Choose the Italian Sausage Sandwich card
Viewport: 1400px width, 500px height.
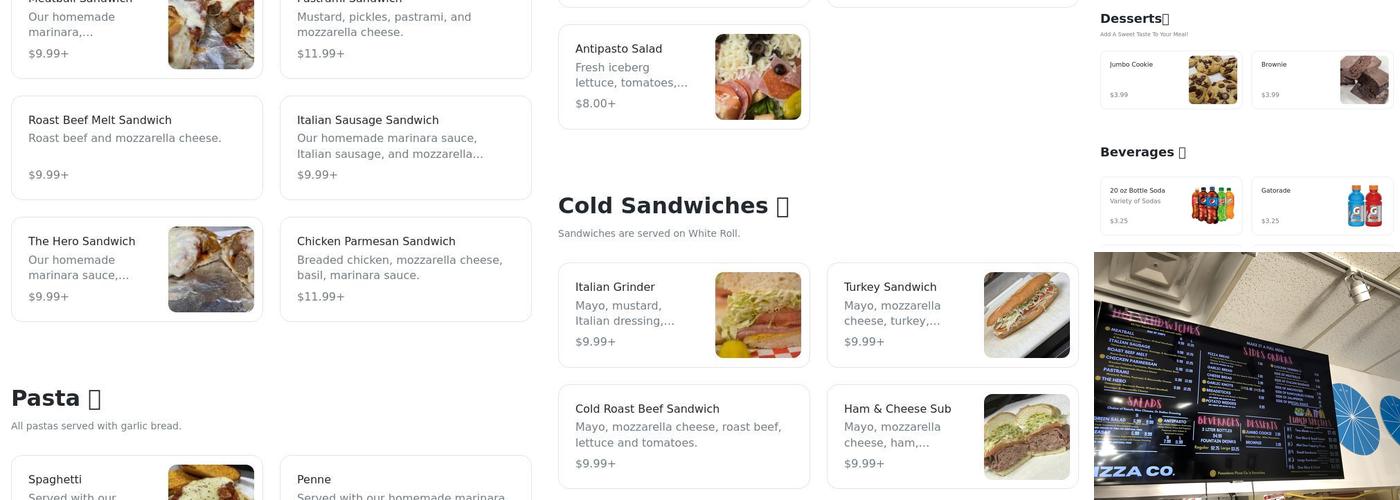coord(405,148)
